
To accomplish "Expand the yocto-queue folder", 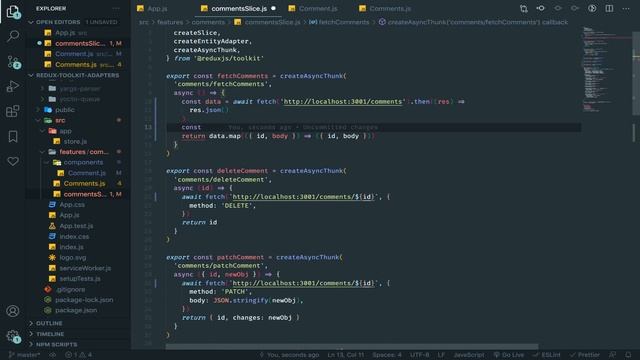I will click(42, 99).
